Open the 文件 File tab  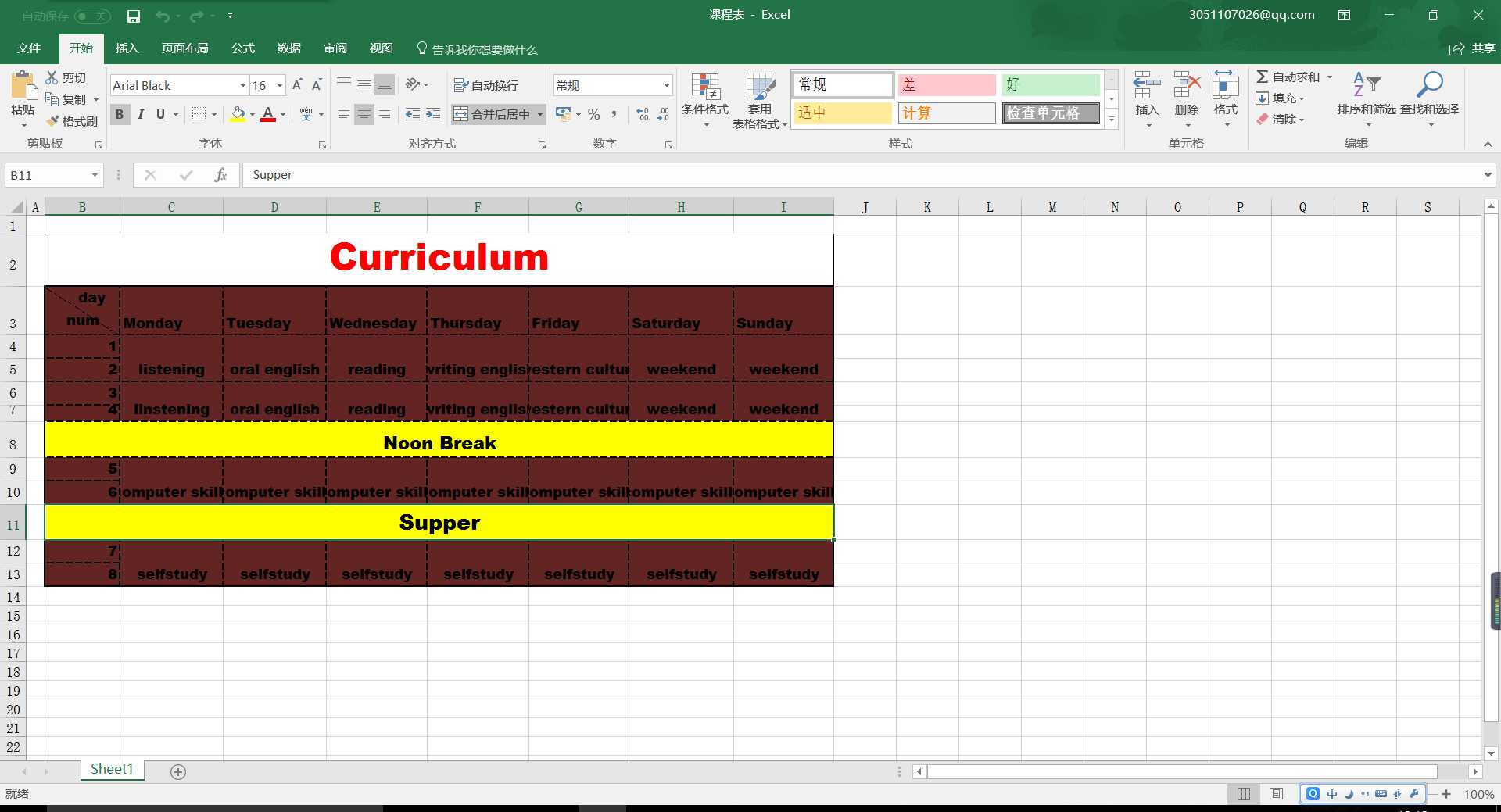pyautogui.click(x=29, y=48)
